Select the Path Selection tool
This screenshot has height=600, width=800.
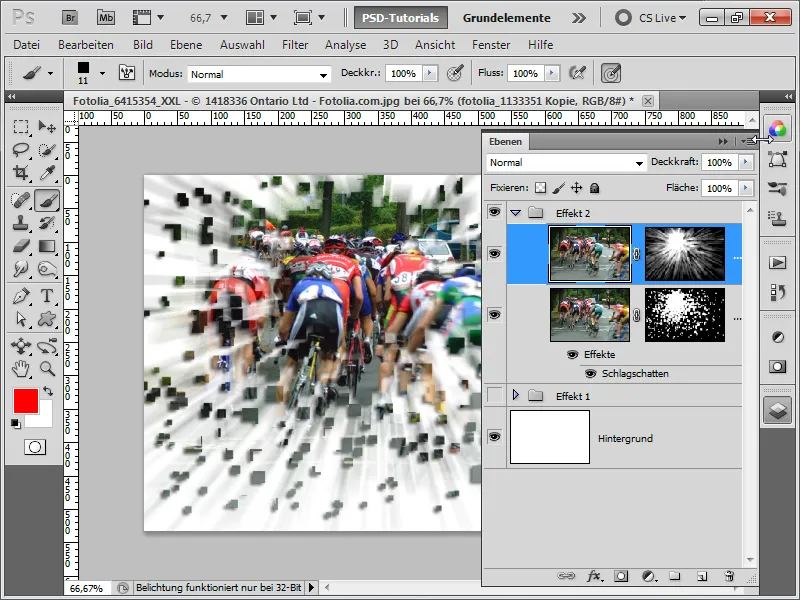tap(21, 319)
